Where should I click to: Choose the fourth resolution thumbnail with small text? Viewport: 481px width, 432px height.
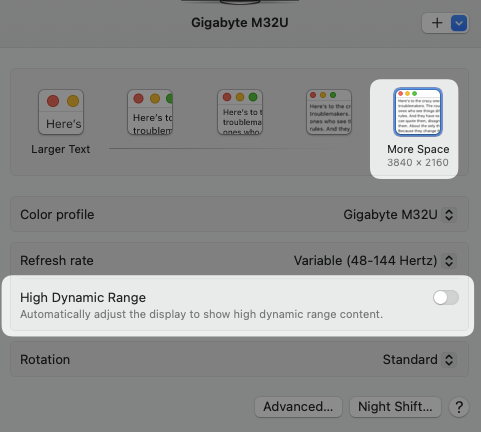point(329,112)
